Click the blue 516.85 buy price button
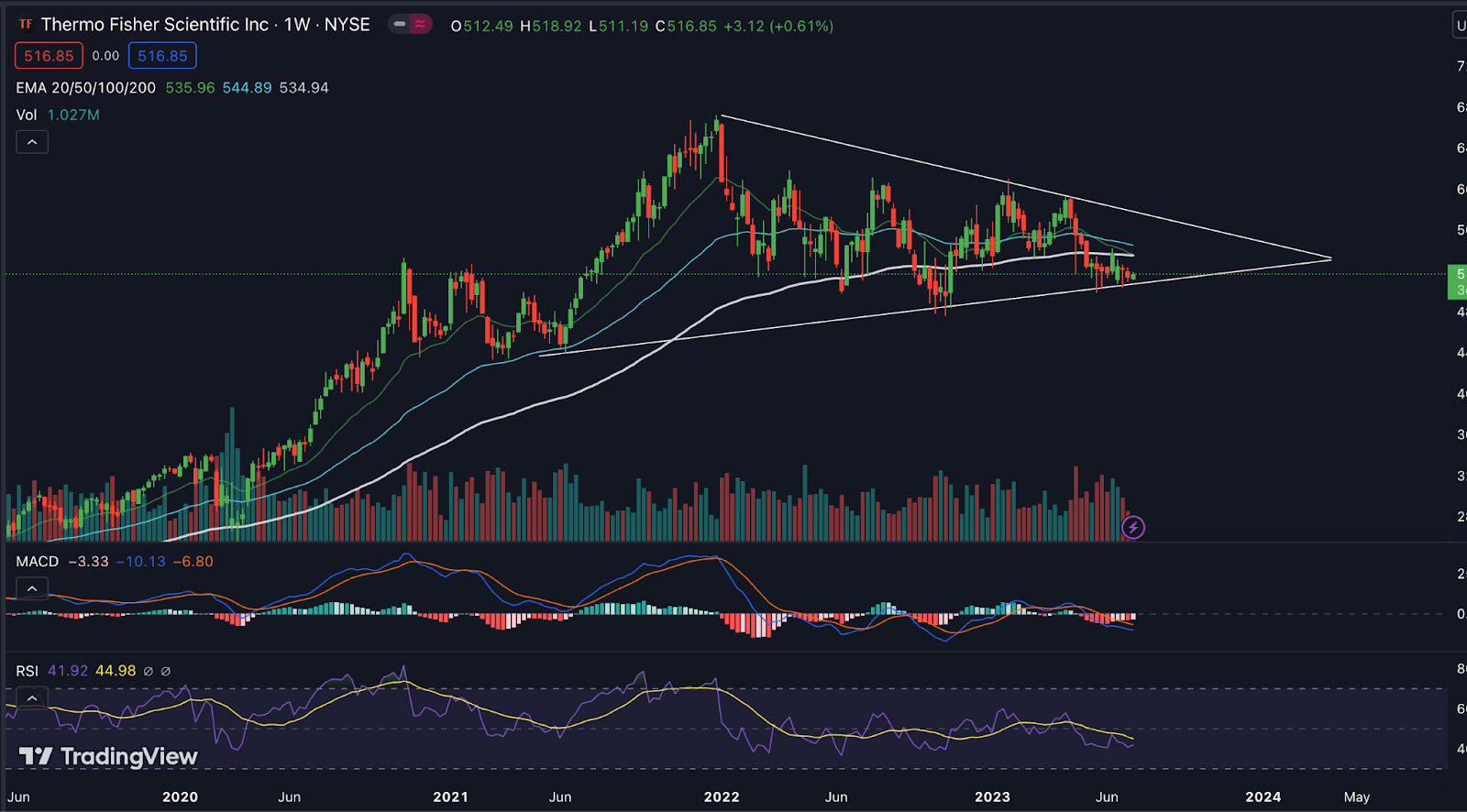 (x=162, y=56)
